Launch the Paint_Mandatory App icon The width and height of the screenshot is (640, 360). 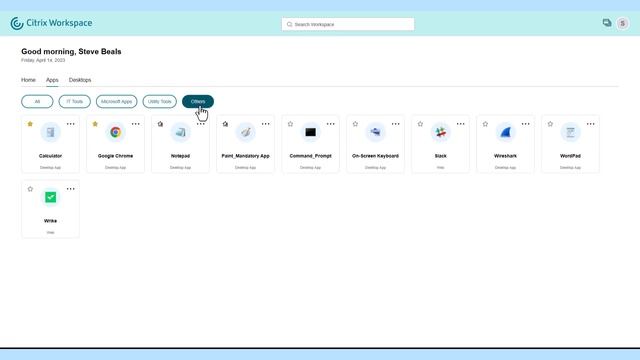245,132
